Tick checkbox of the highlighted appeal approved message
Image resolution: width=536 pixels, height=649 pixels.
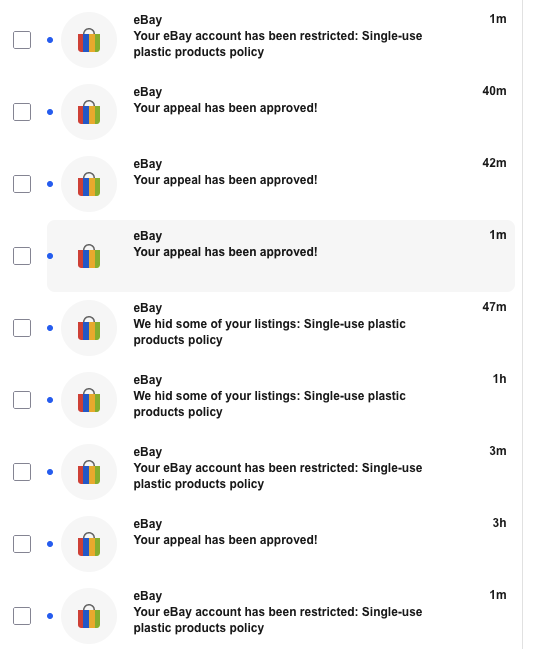[x=22, y=256]
